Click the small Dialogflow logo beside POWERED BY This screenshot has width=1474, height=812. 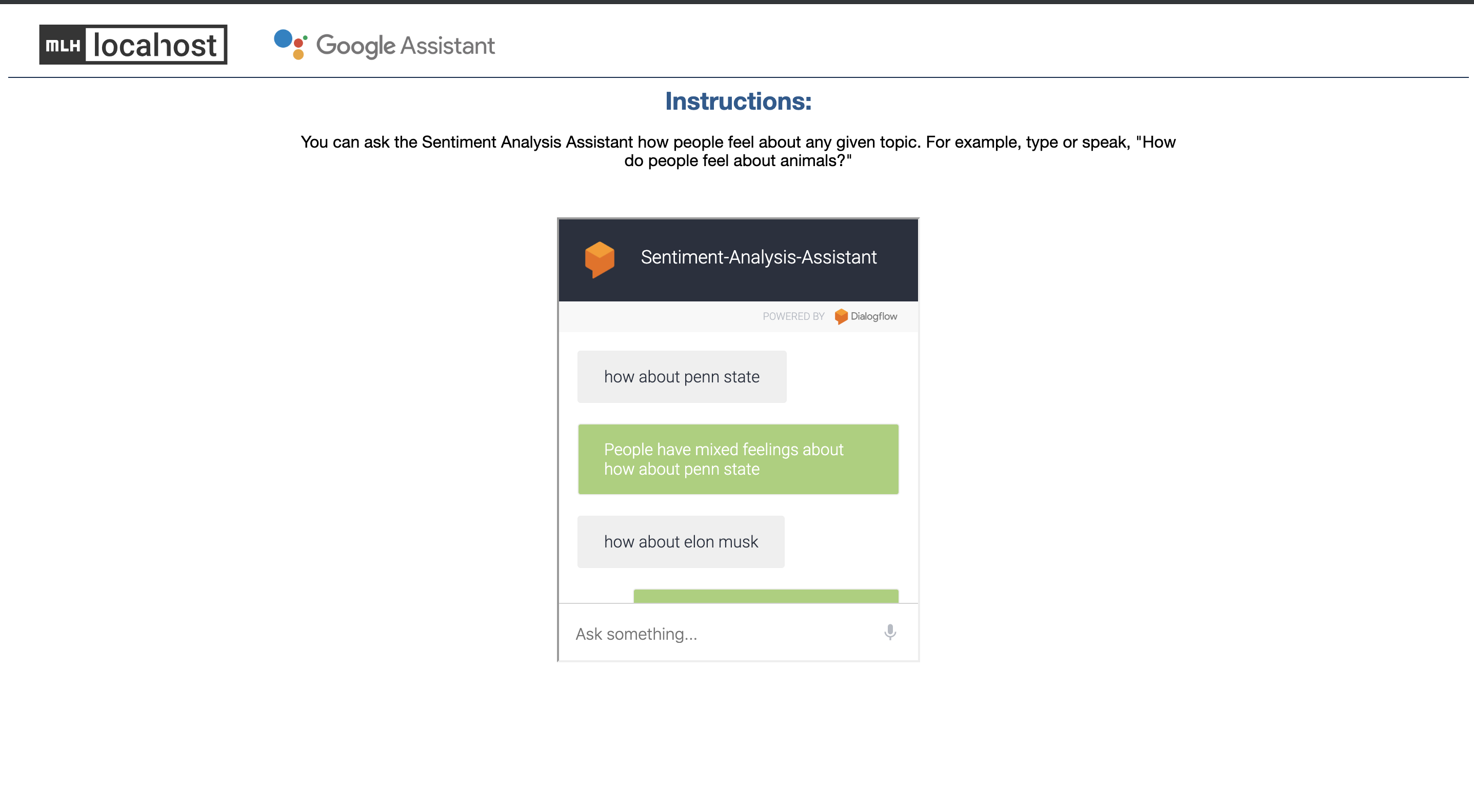click(x=841, y=316)
